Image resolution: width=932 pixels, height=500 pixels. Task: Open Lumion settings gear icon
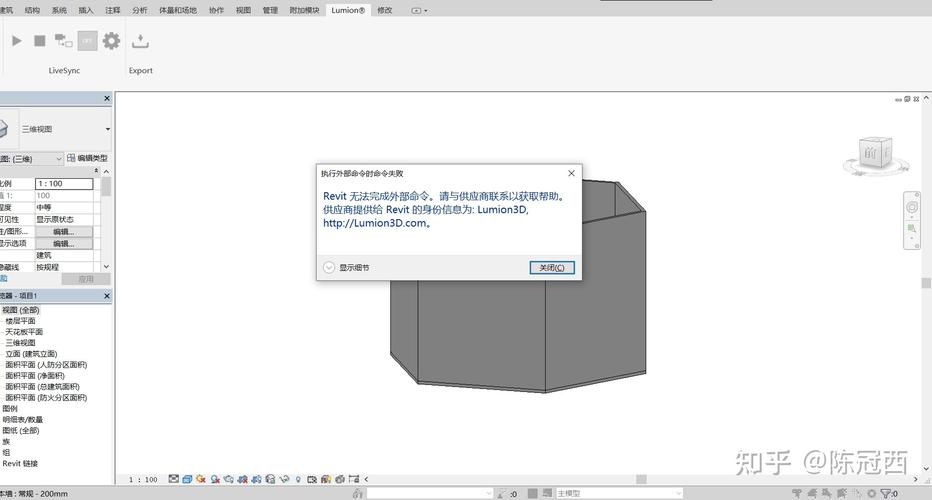(111, 40)
